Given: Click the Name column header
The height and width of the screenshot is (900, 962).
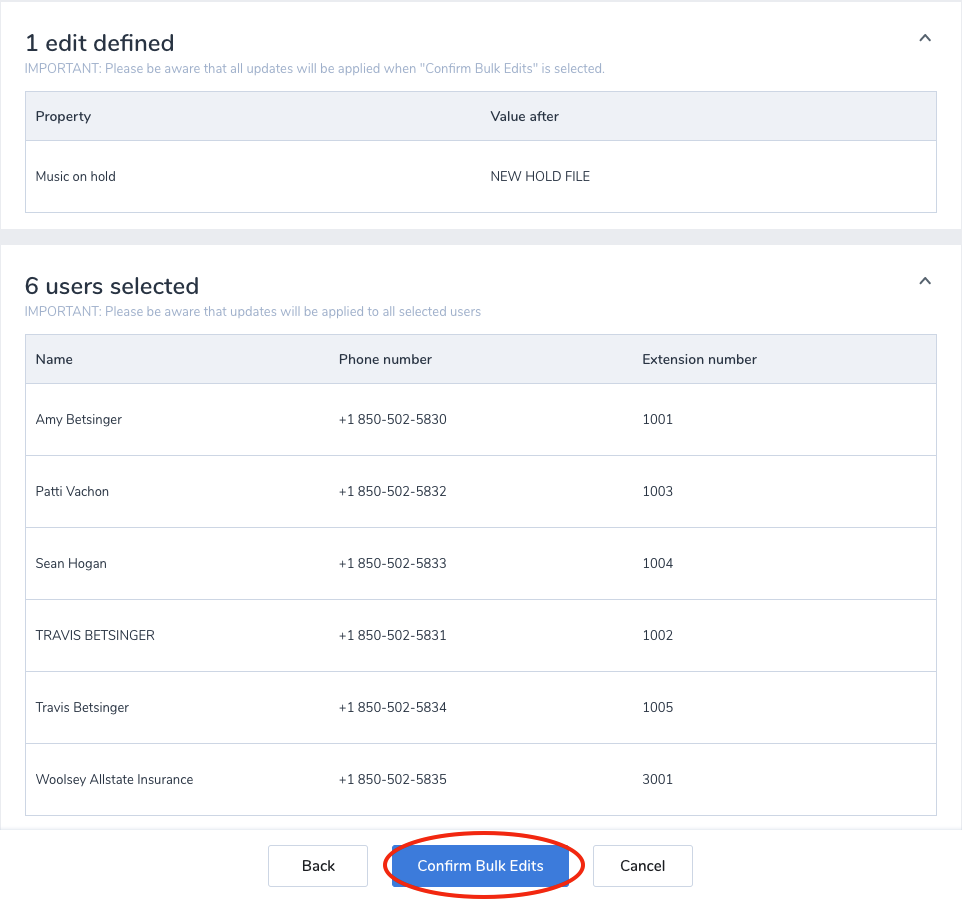Looking at the screenshot, I should tap(54, 360).
